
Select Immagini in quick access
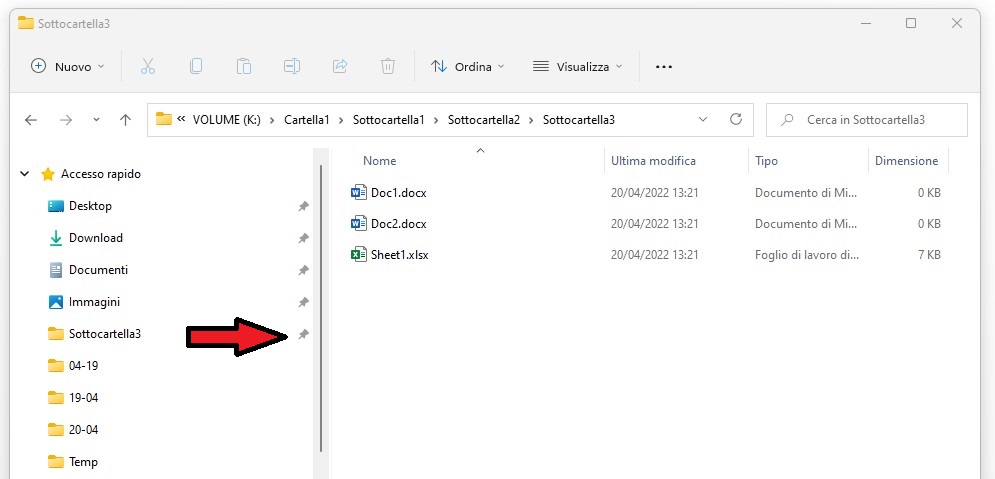click(x=95, y=301)
